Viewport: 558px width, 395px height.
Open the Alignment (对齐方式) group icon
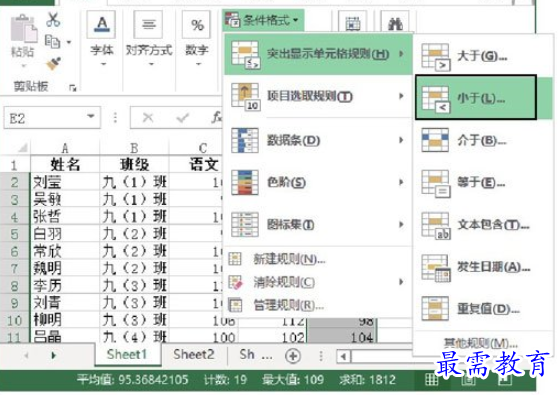(x=149, y=25)
